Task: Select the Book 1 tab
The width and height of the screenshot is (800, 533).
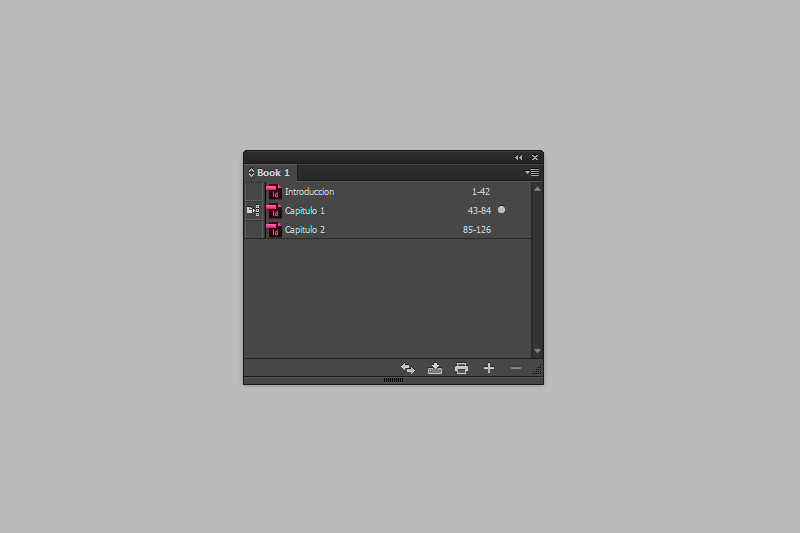Action: (271, 172)
